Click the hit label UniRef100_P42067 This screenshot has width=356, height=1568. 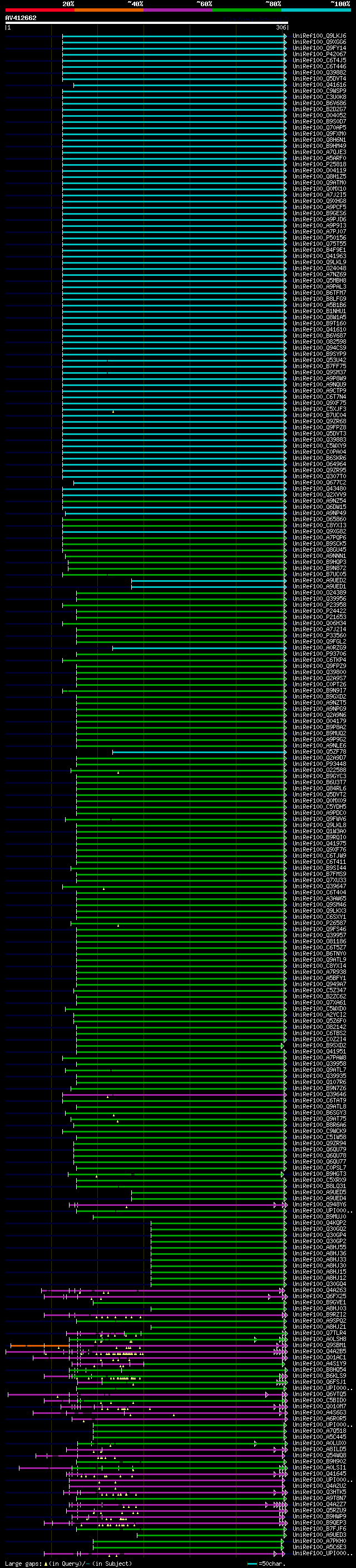coord(319,54)
